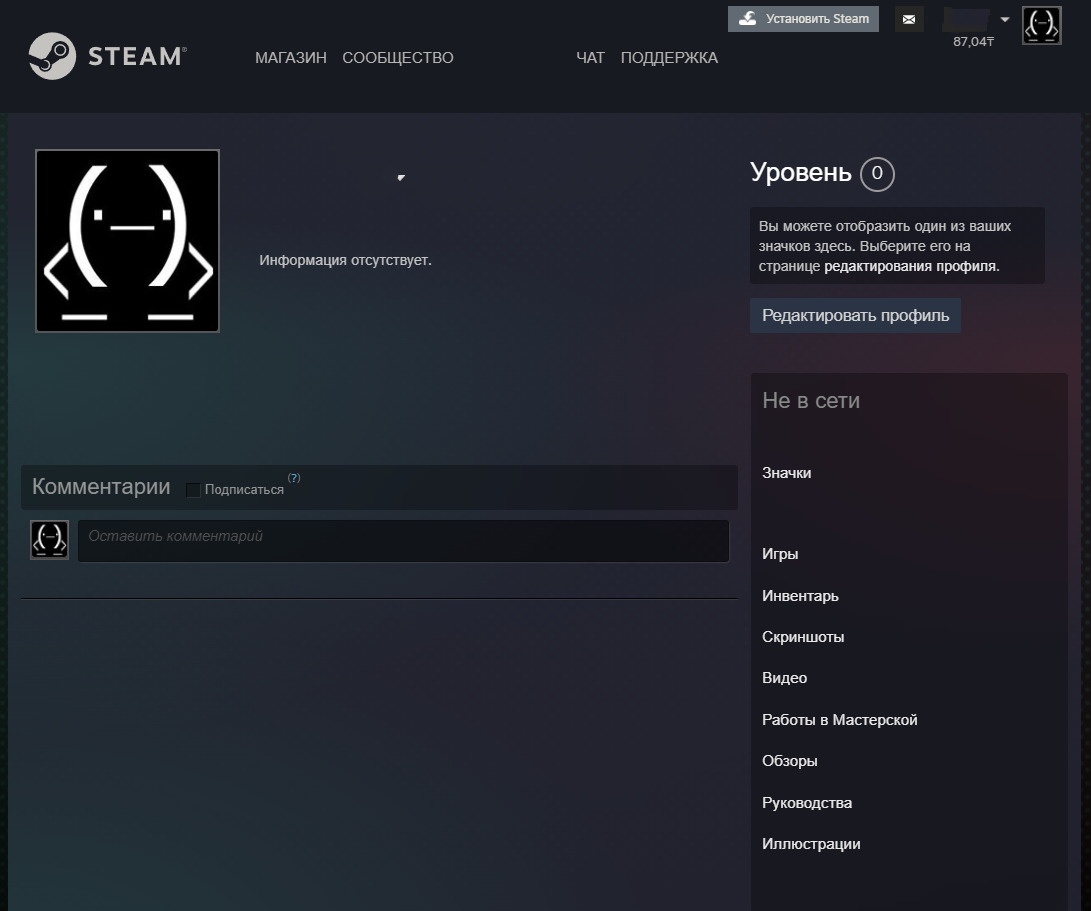
Task: Click the Steam logo
Action: coord(108,56)
